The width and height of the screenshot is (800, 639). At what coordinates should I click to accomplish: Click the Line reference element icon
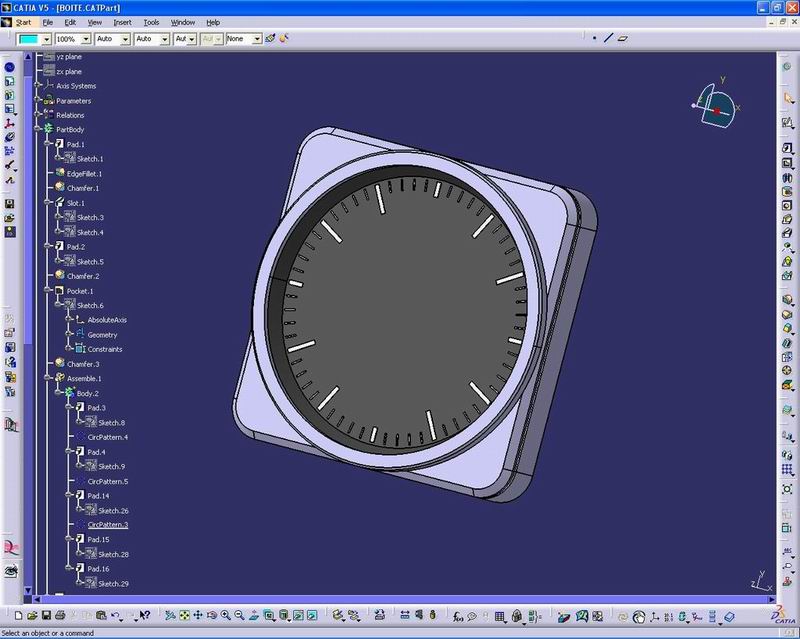(608, 38)
